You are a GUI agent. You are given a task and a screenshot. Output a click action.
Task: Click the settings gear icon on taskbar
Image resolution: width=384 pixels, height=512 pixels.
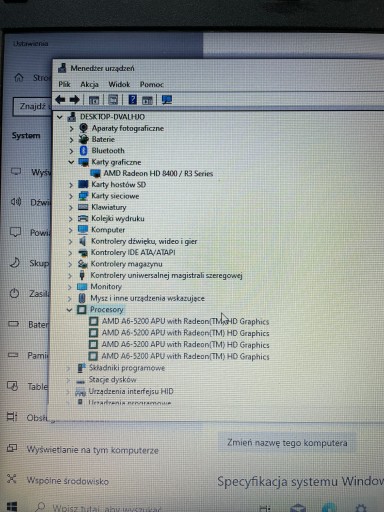pyautogui.click(x=360, y=508)
